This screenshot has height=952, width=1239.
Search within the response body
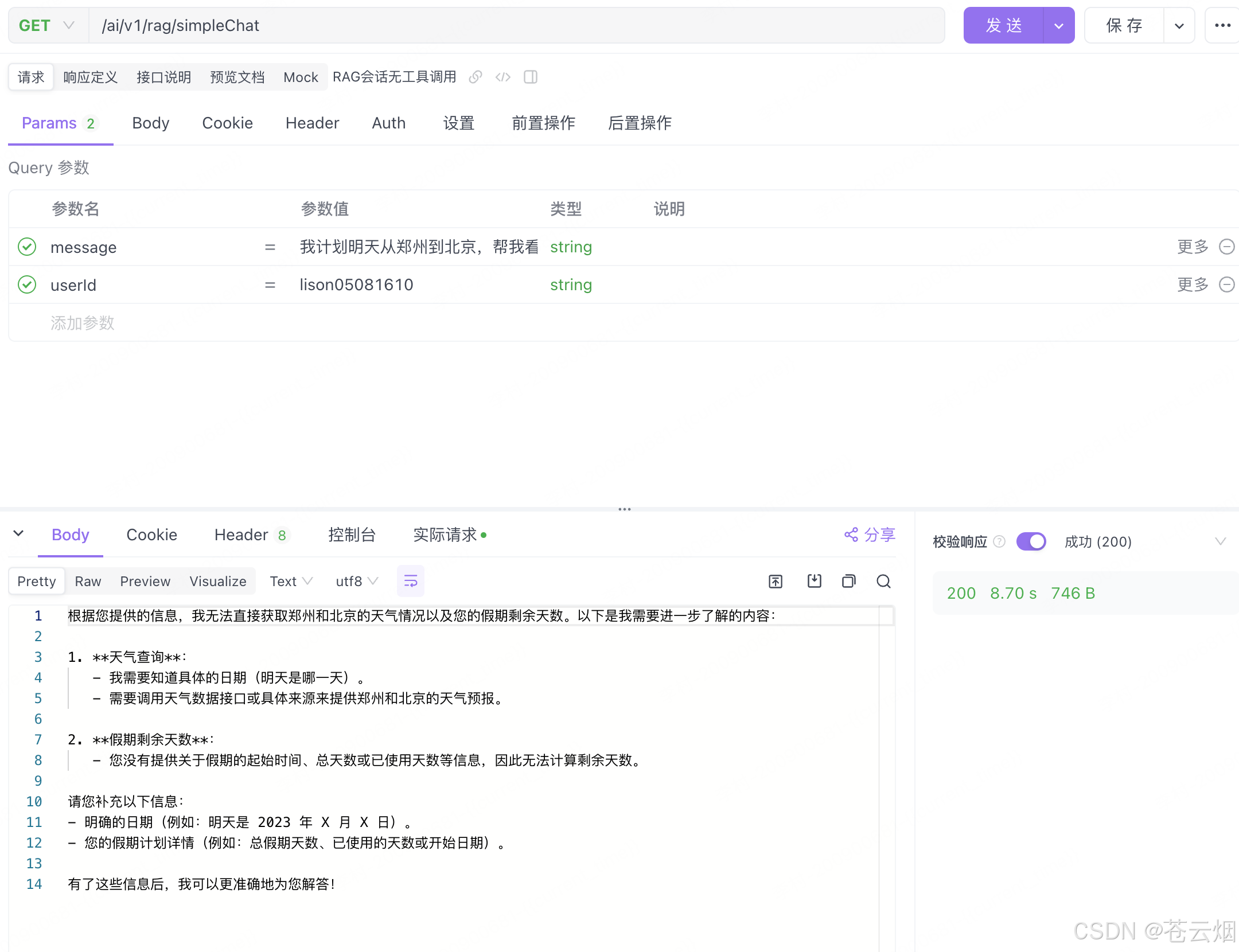pyautogui.click(x=883, y=582)
